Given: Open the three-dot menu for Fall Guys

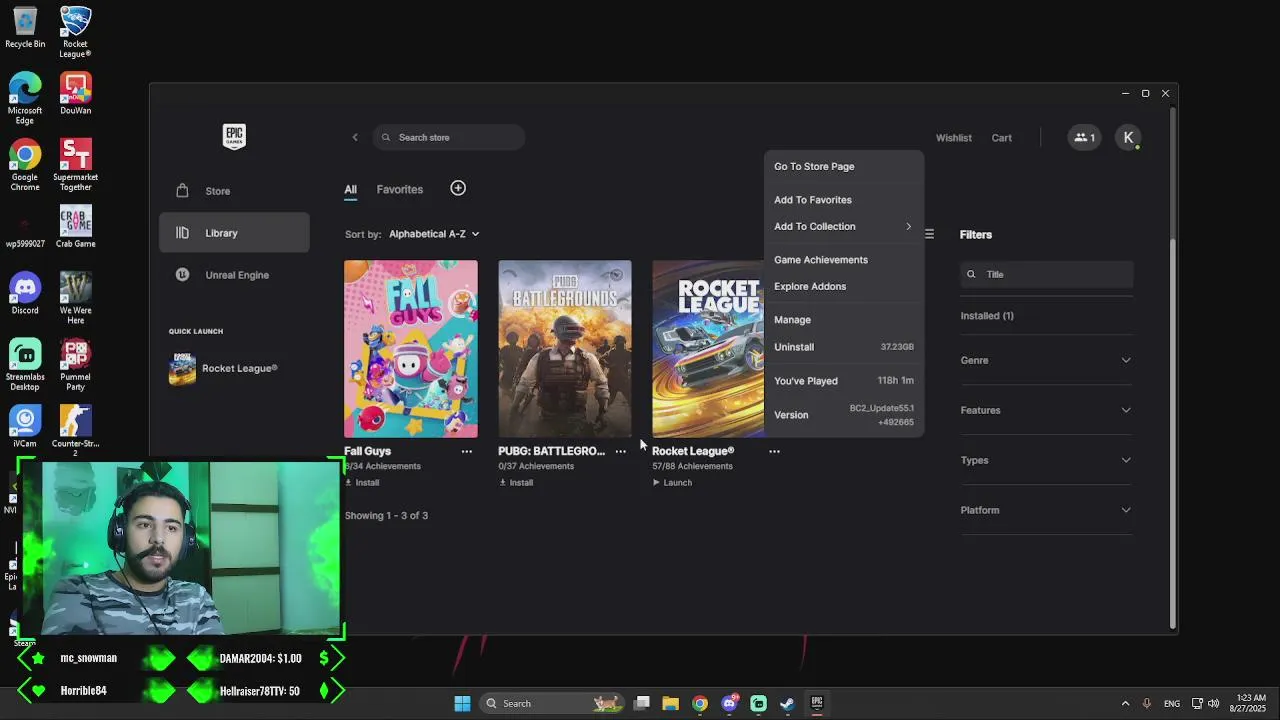Looking at the screenshot, I should [466, 451].
